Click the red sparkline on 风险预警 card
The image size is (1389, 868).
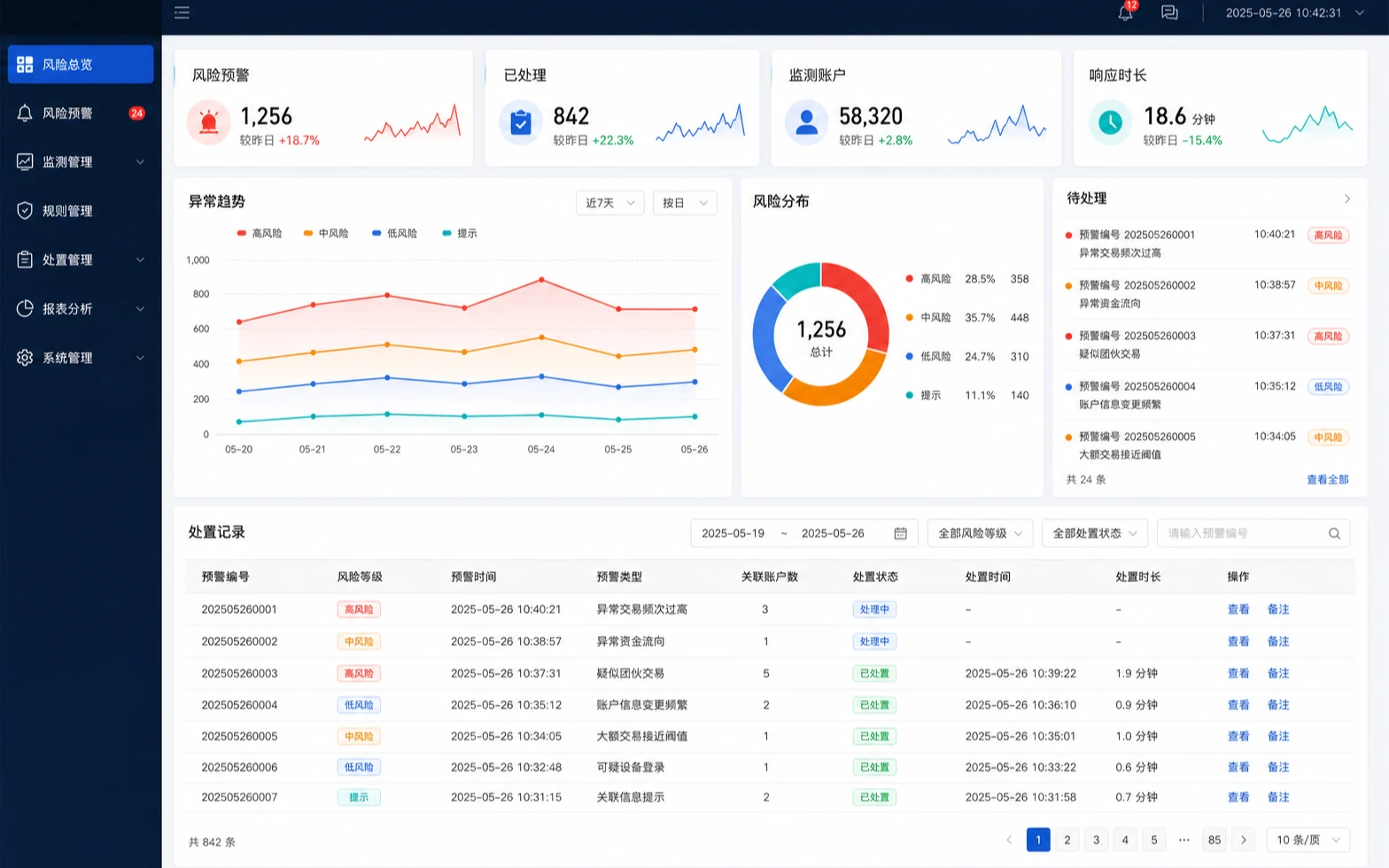tap(413, 124)
